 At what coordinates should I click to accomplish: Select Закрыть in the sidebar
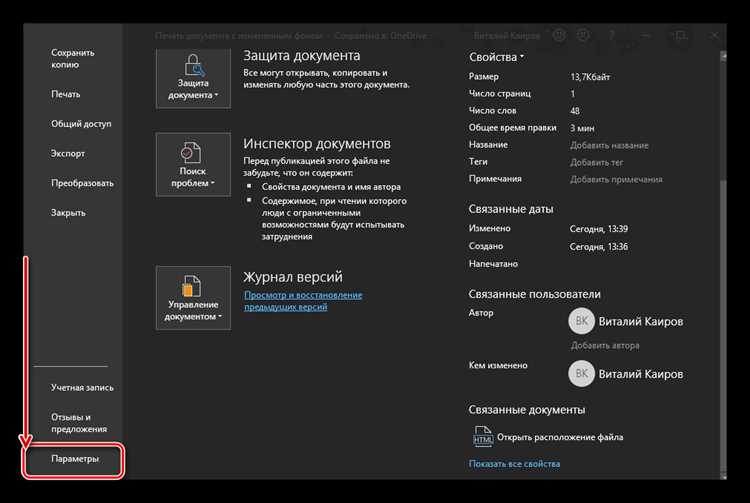click(x=68, y=213)
